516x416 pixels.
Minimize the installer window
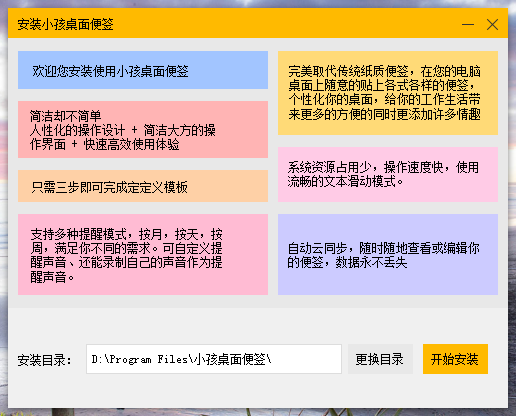[468, 24]
